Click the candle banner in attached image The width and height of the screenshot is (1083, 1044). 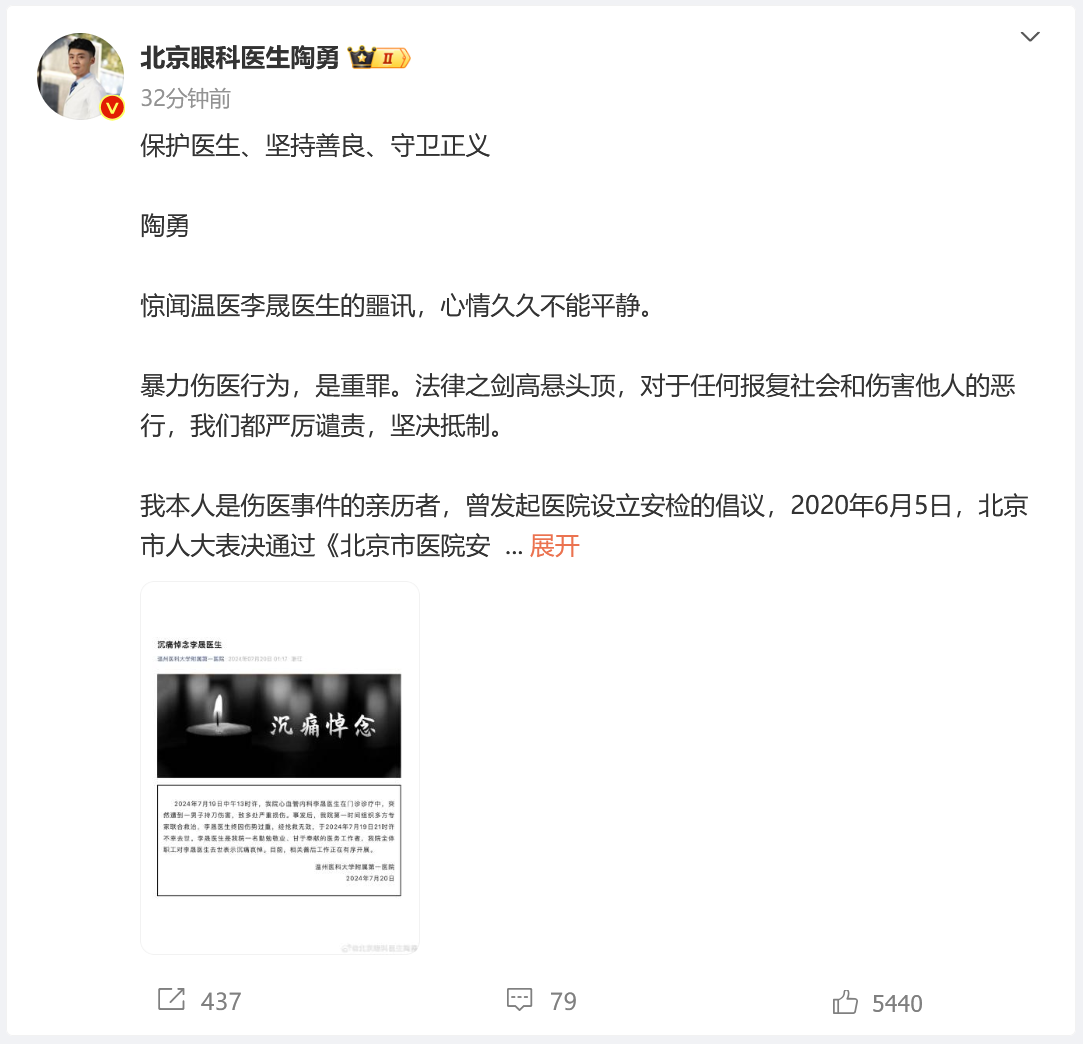click(279, 726)
